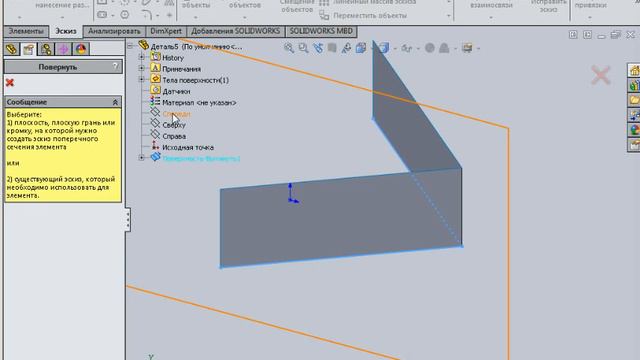
Task: Click the Переместить объекты move icon
Action: click(x=324, y=16)
